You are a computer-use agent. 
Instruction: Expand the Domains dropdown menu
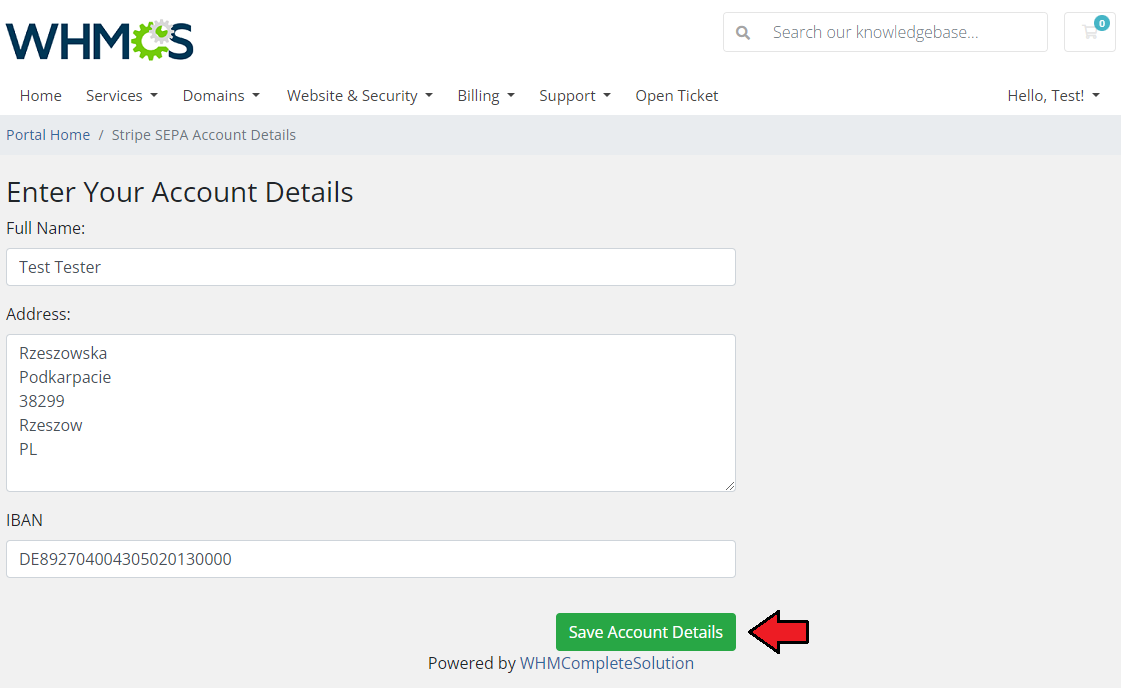pos(221,96)
